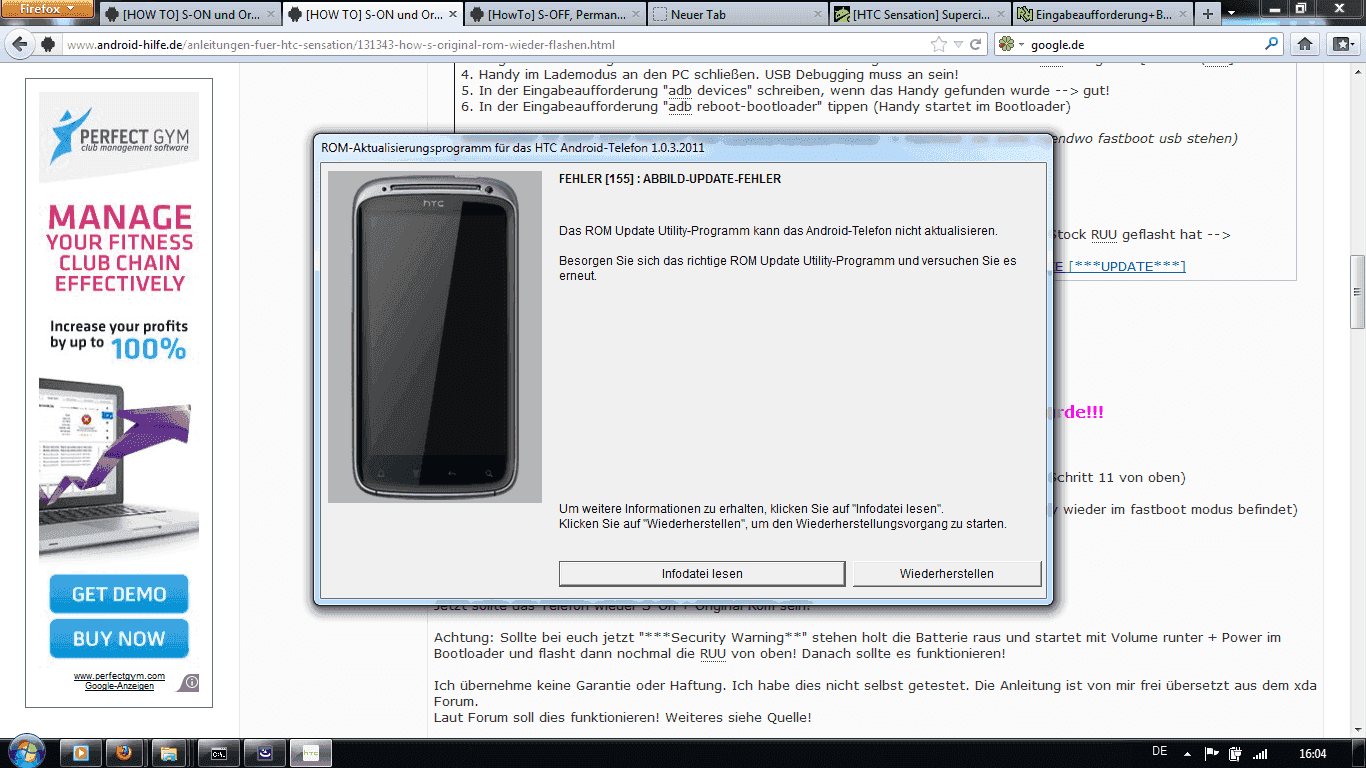Image resolution: width=1366 pixels, height=768 pixels.
Task: Click the site identity icon in address bar
Action: 48,45
